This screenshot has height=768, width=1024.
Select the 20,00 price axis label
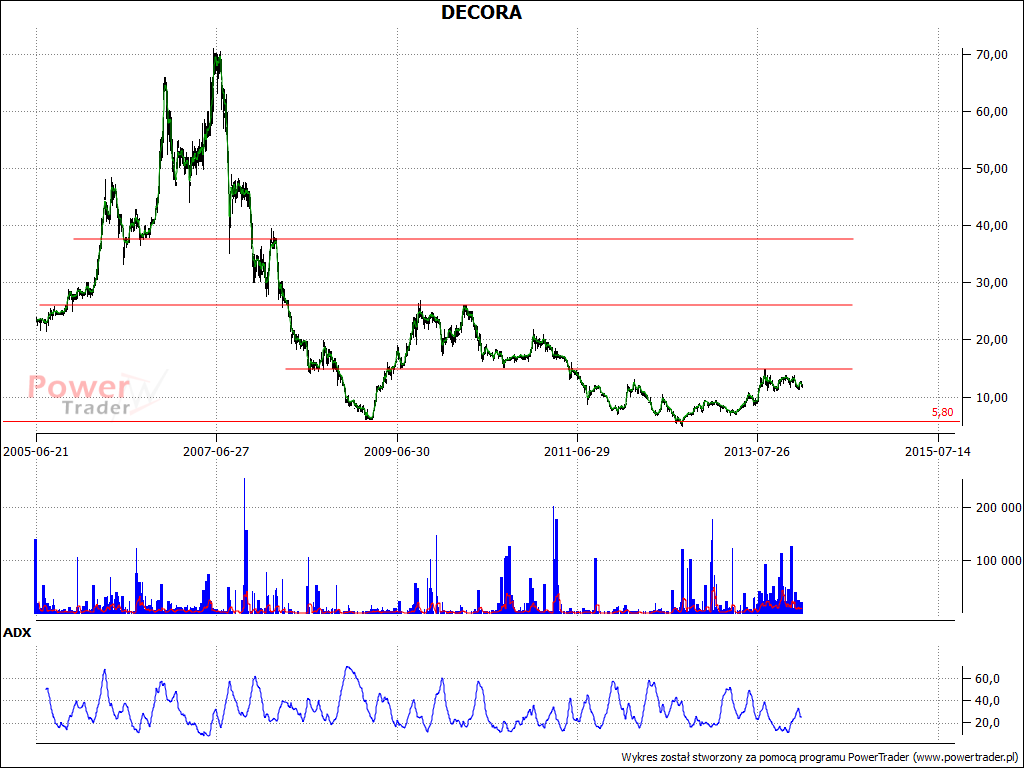click(991, 340)
